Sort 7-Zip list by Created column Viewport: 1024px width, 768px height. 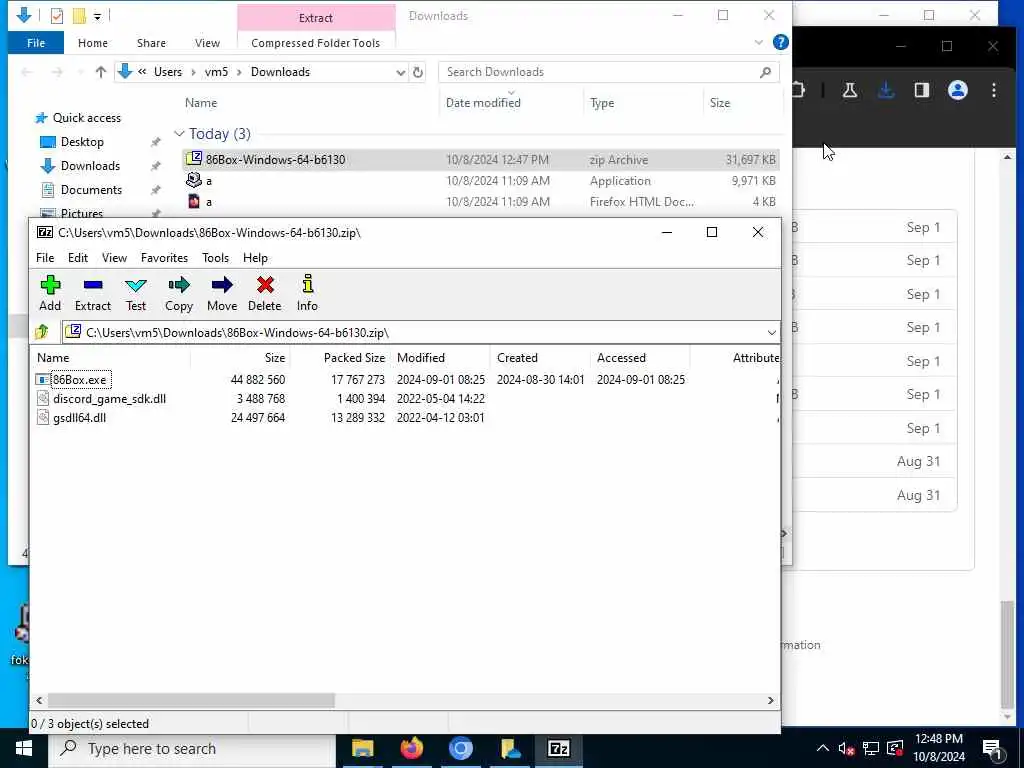541,358
